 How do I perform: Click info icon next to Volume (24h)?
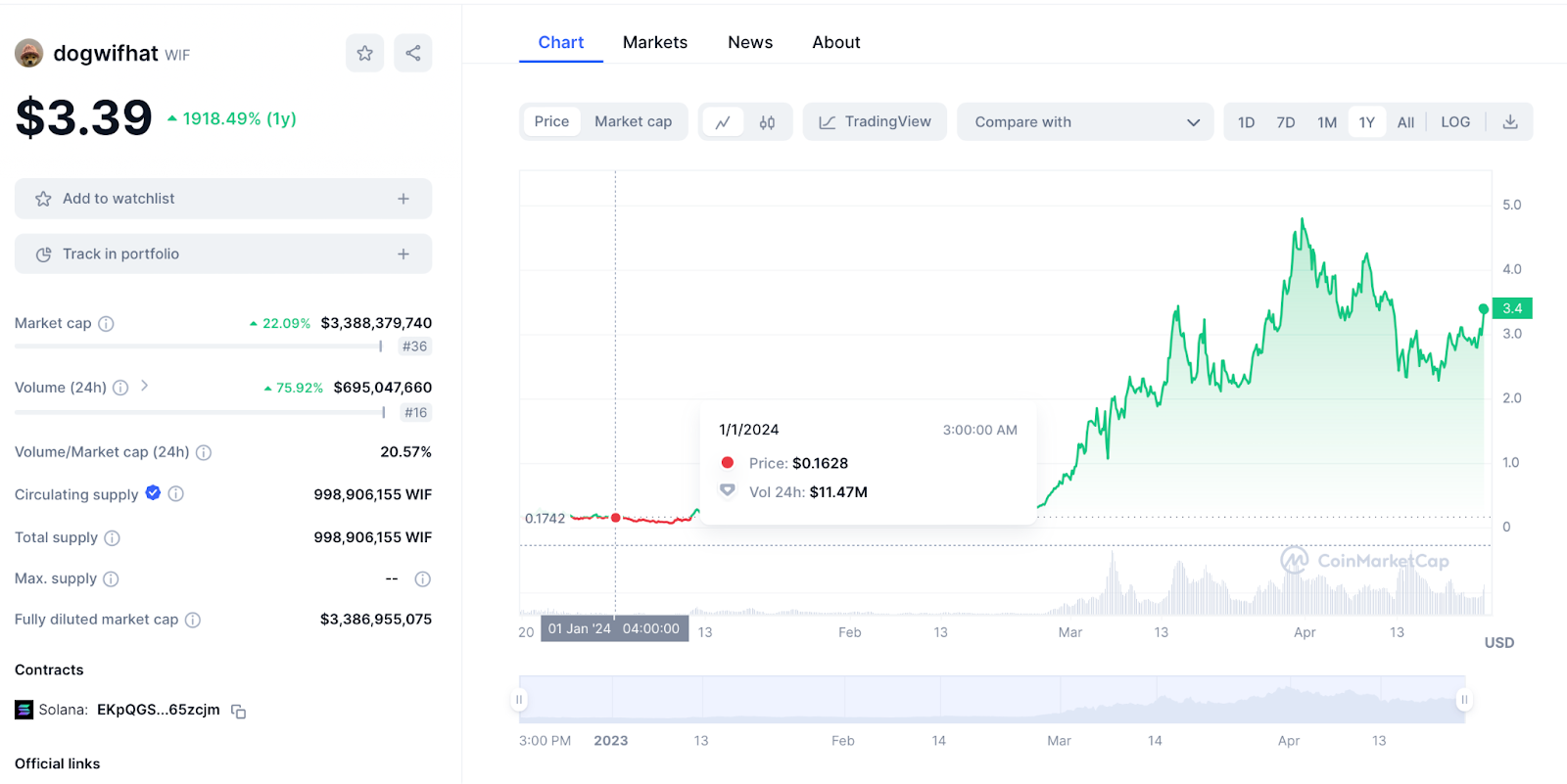click(x=120, y=388)
